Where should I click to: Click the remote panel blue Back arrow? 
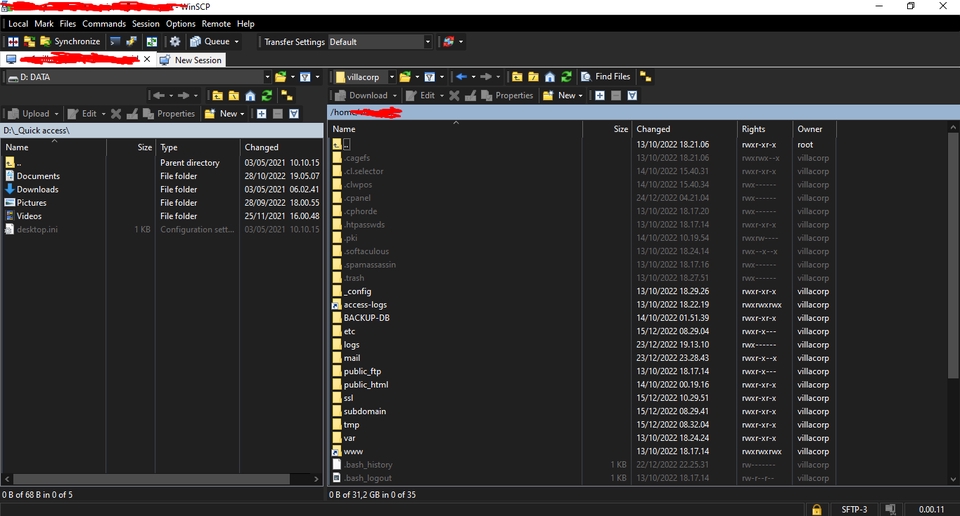(462, 77)
